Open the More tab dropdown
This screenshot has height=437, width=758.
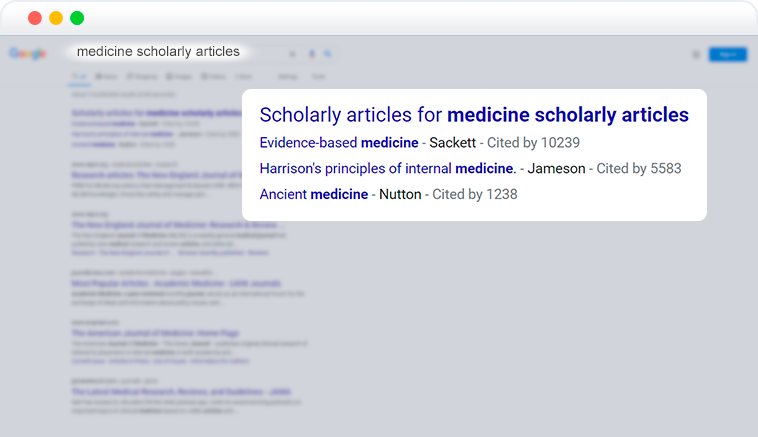[244, 76]
